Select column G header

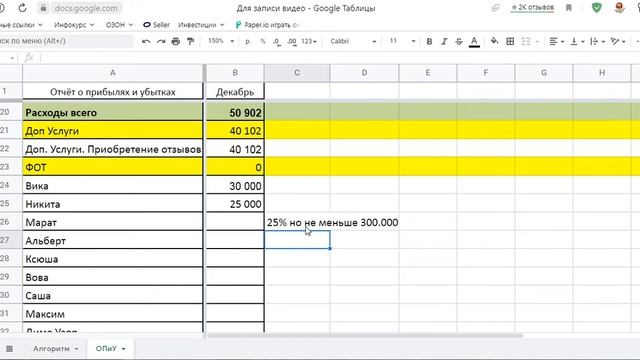click(x=544, y=73)
